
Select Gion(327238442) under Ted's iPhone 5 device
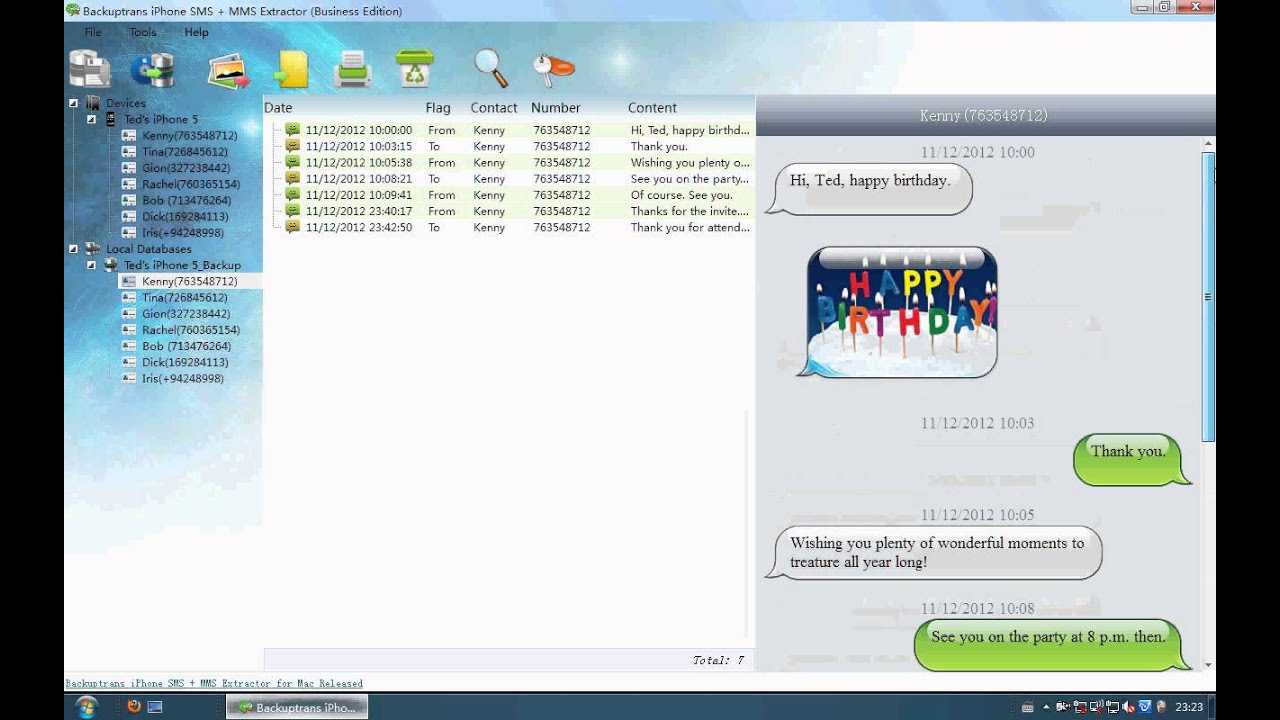[185, 168]
